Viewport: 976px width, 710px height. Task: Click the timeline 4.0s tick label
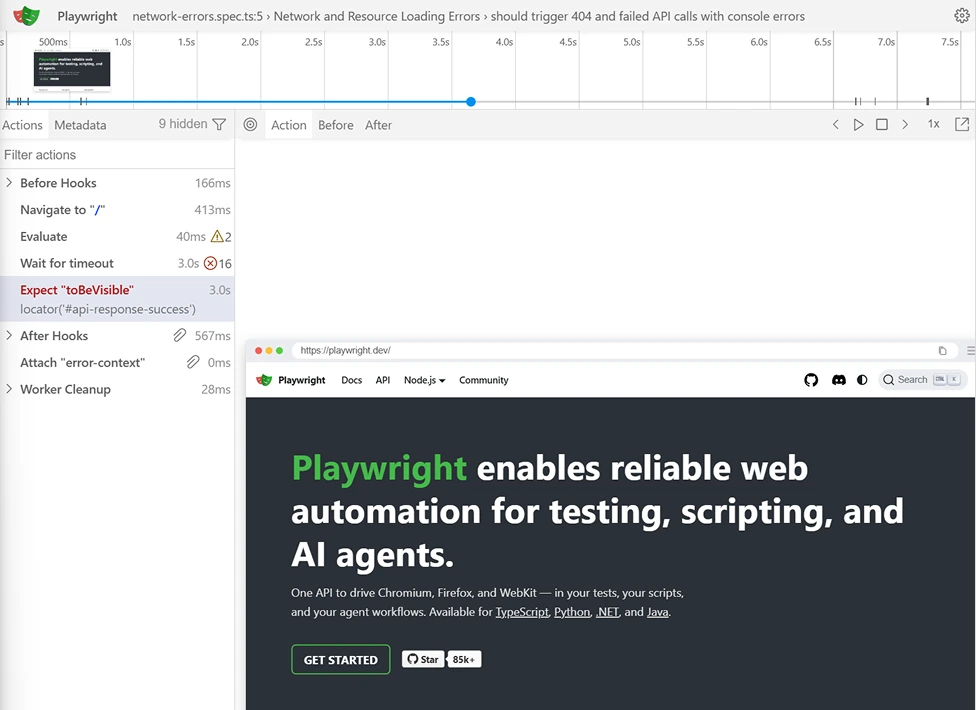tap(504, 42)
